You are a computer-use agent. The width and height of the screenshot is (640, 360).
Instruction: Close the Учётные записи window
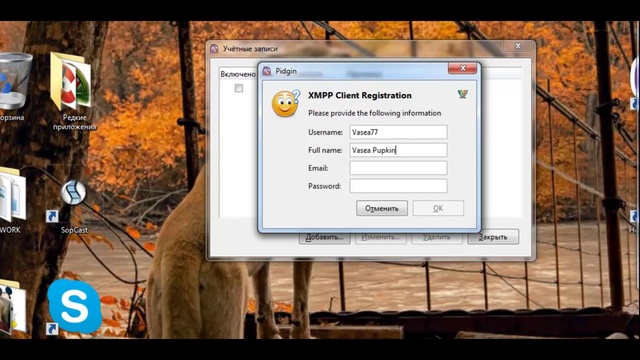click(518, 46)
